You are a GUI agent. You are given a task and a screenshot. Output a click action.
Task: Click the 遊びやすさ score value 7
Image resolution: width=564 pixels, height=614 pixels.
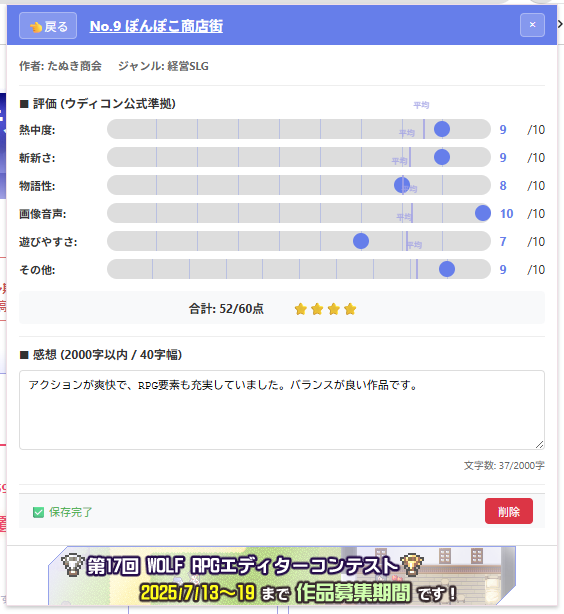(x=503, y=242)
